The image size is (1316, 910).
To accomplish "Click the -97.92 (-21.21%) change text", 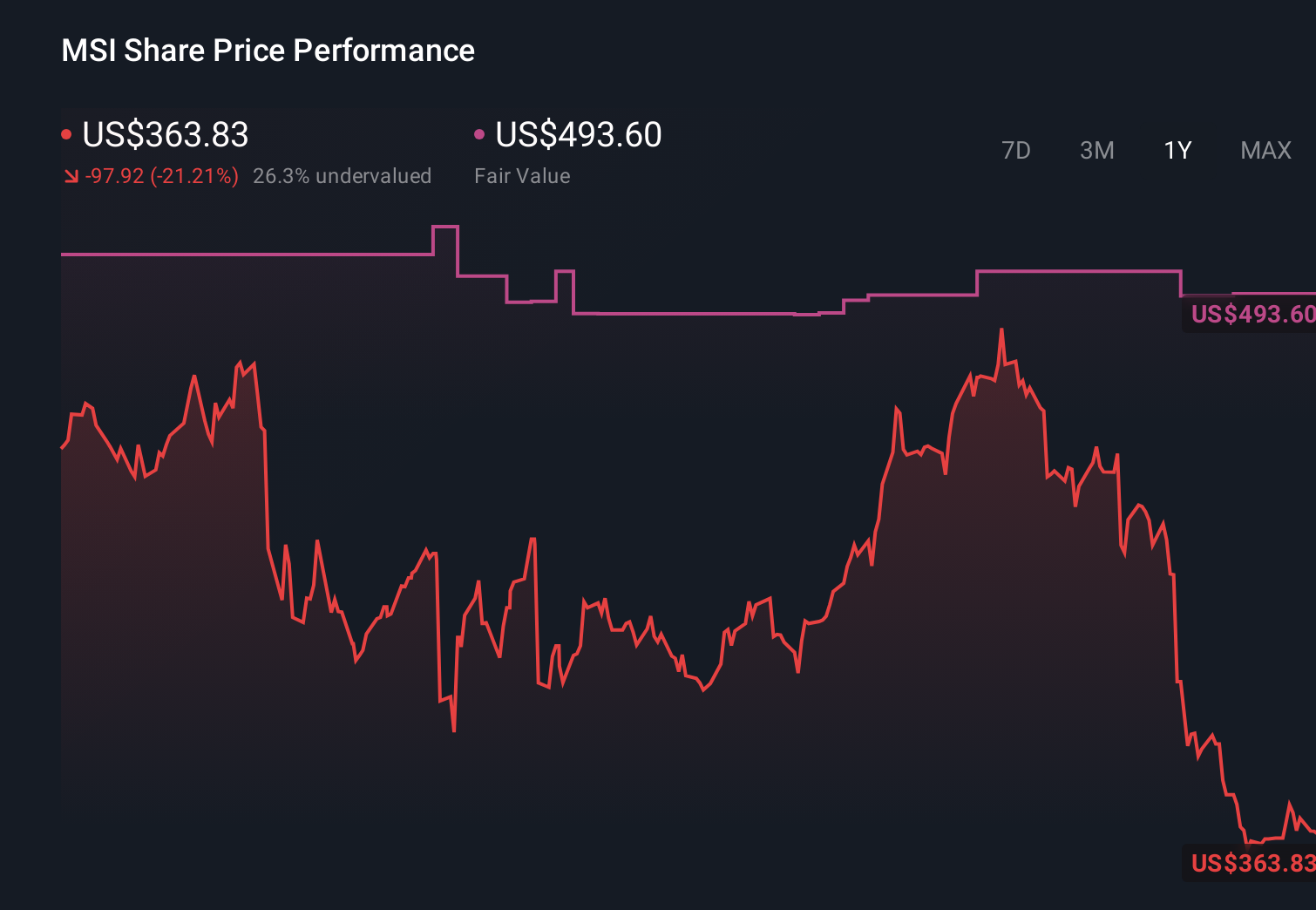I will 161,176.
